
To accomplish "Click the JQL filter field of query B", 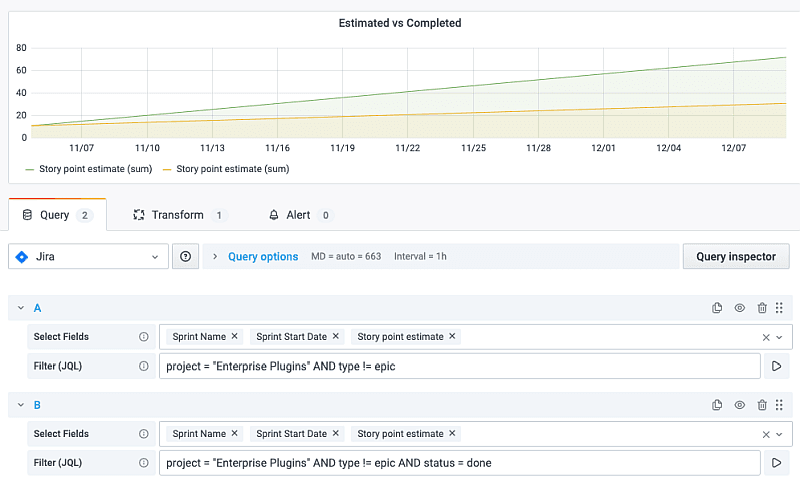I will point(460,463).
